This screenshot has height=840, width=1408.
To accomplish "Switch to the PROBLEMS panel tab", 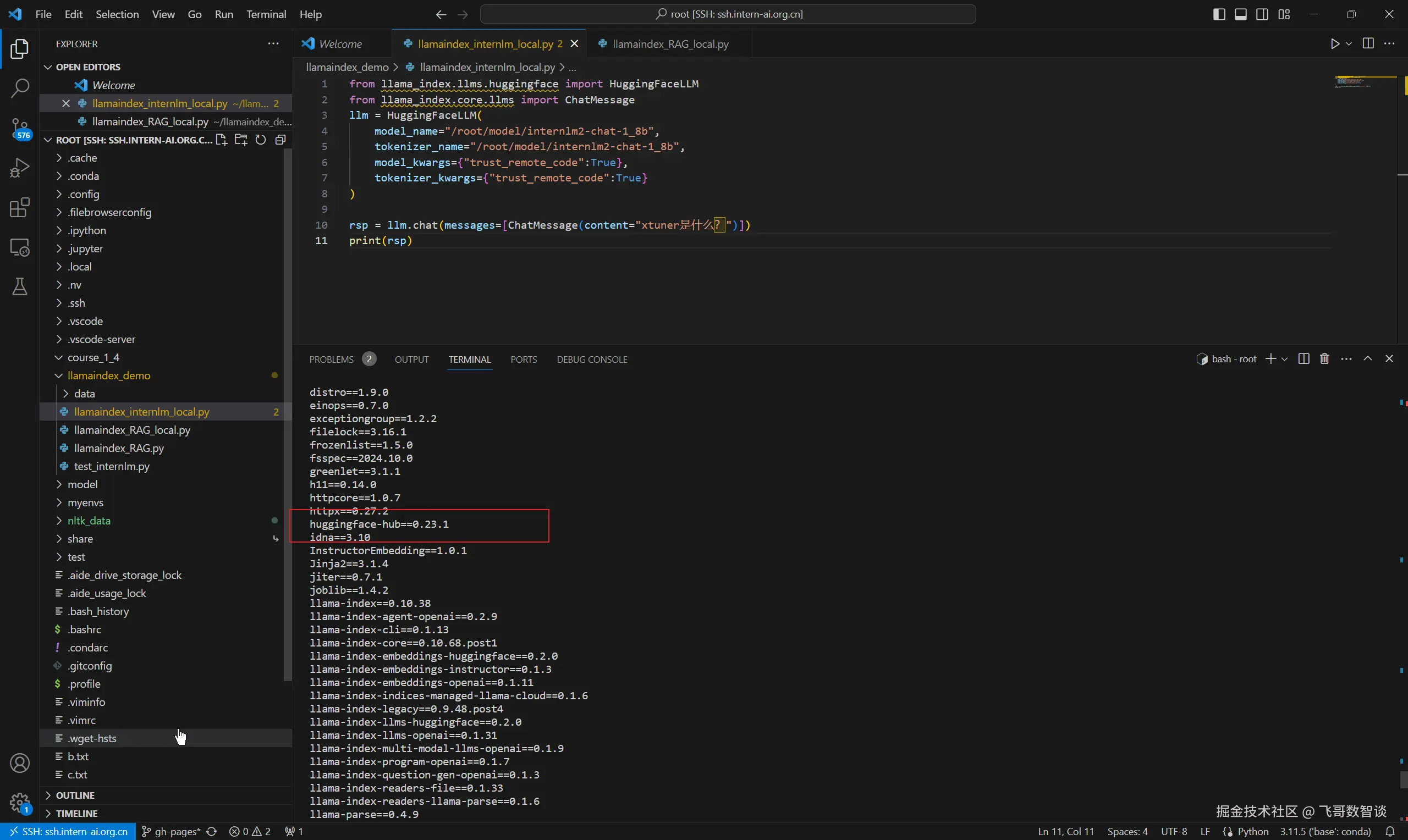I will 331,360.
